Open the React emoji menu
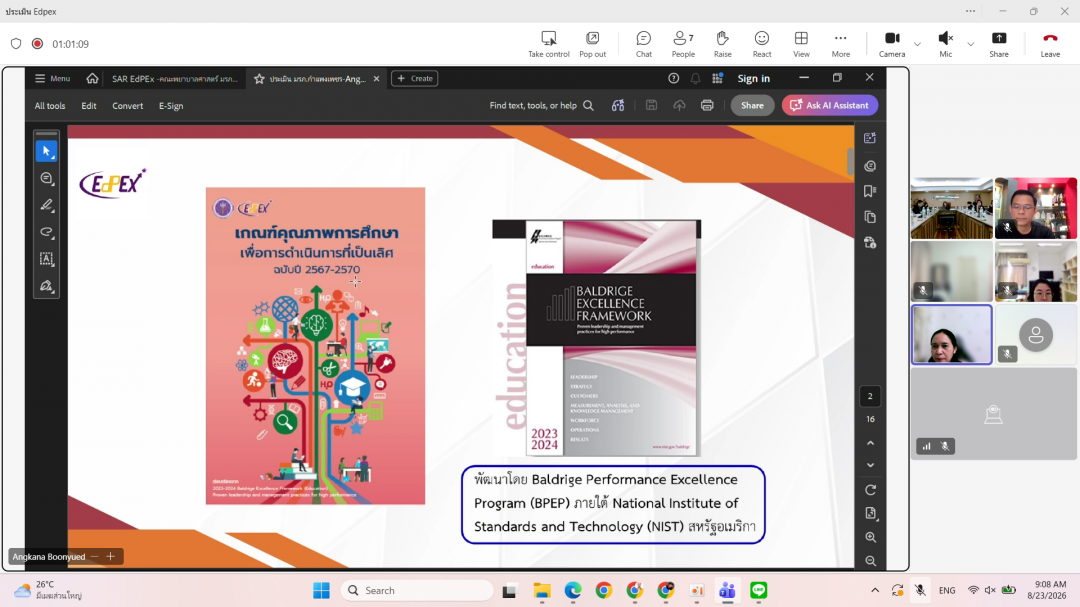The width and height of the screenshot is (1080, 607). pos(762,44)
